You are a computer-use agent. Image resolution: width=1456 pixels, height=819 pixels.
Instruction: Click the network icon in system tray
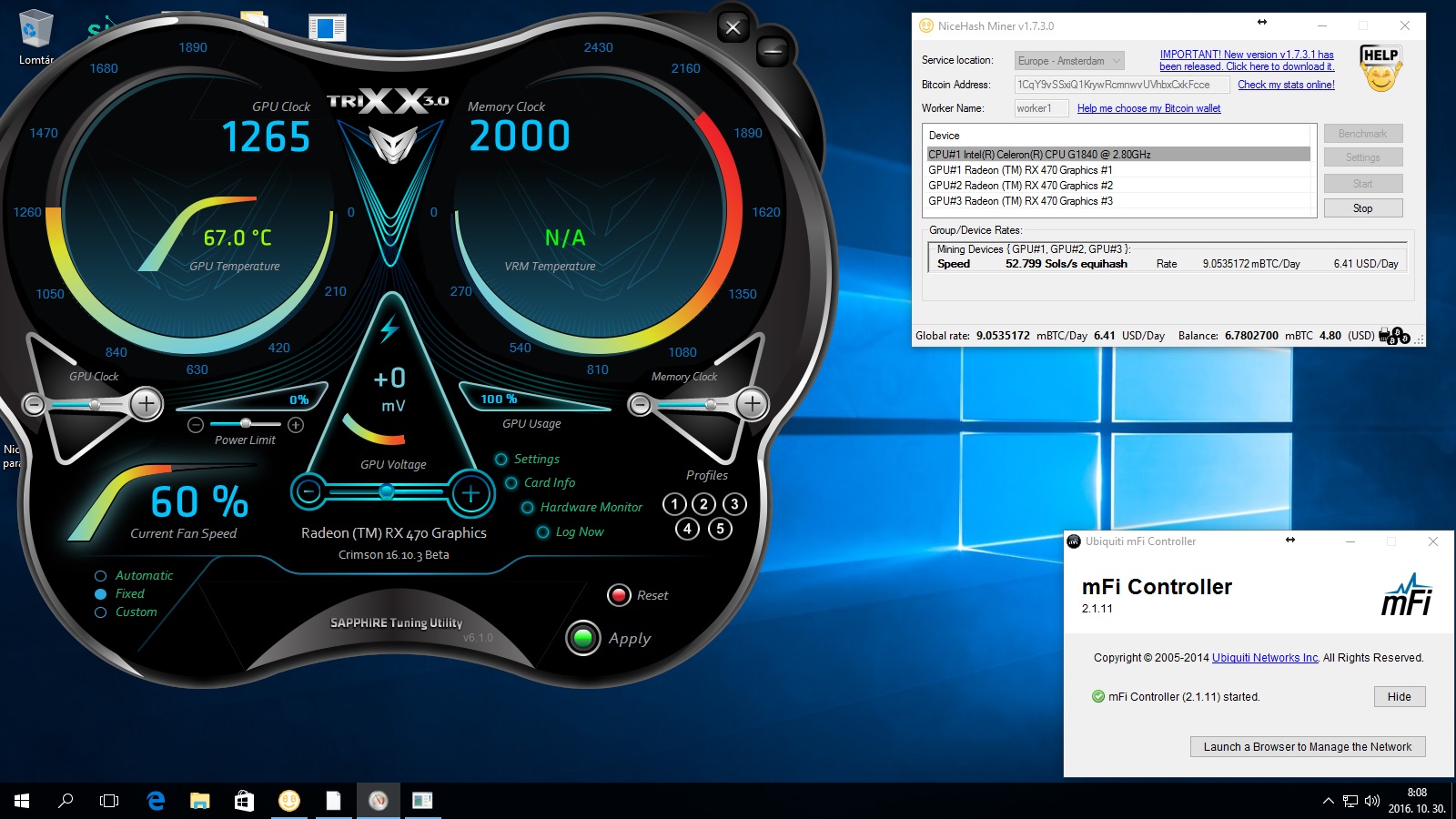(1350, 801)
